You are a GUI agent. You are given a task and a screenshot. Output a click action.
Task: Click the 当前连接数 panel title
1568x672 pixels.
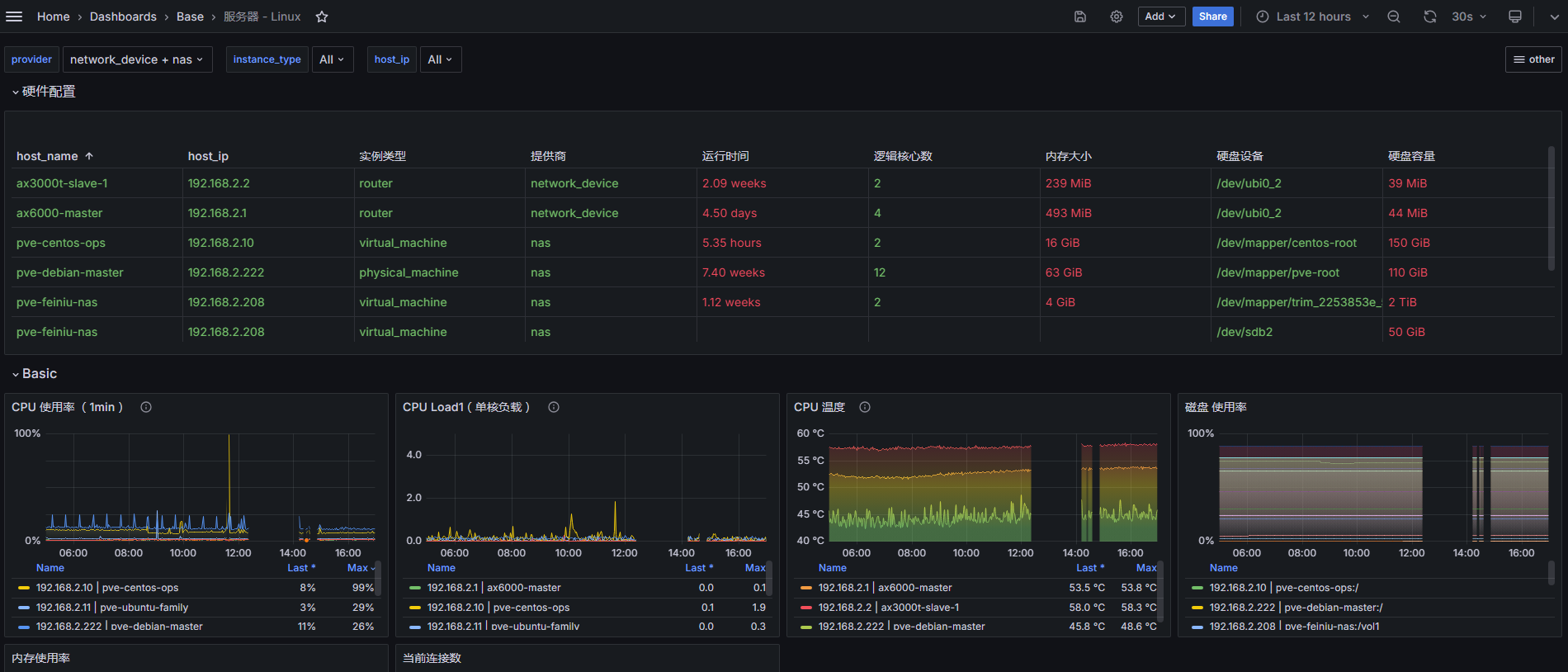(432, 658)
